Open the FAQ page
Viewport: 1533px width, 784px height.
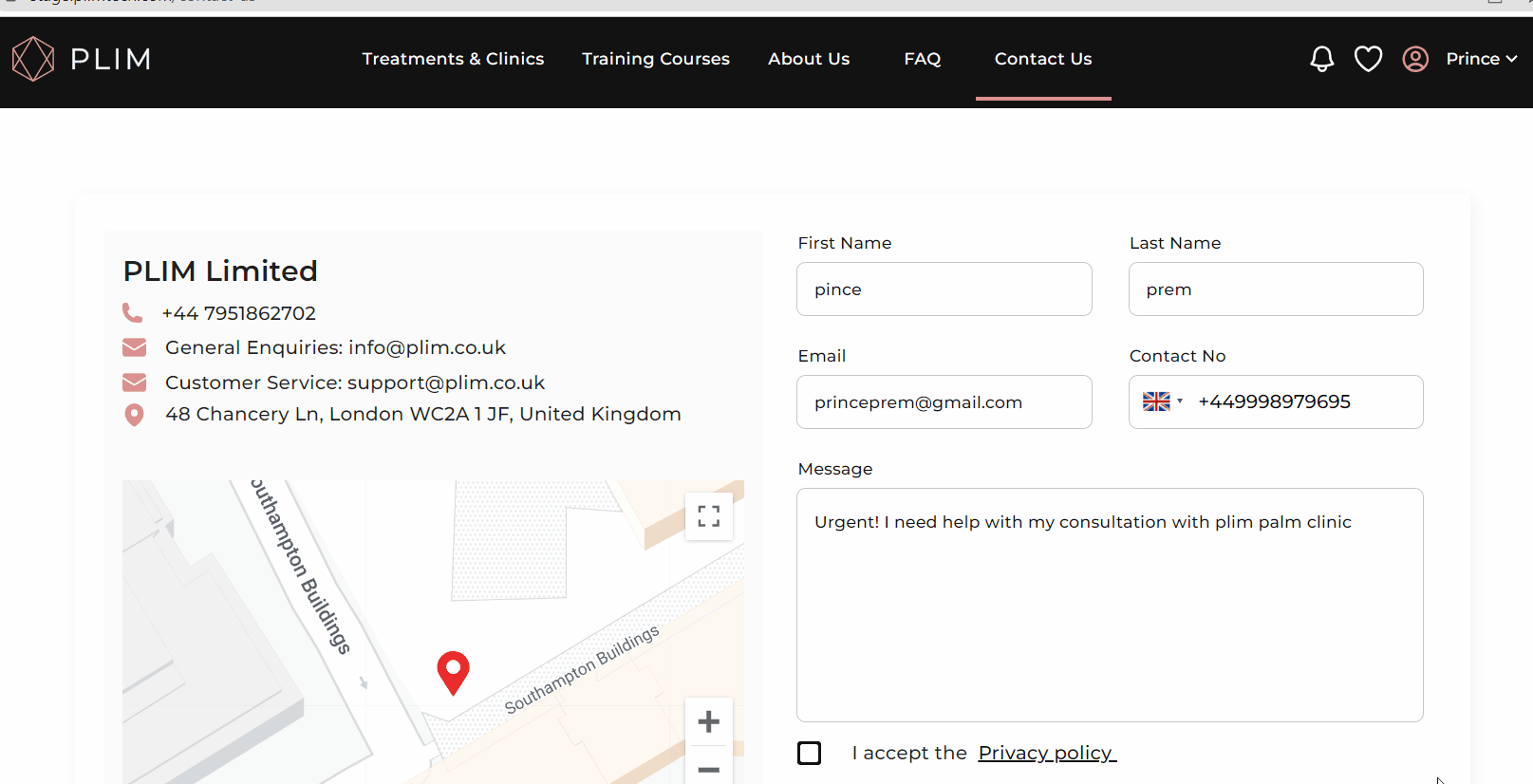[x=922, y=59]
